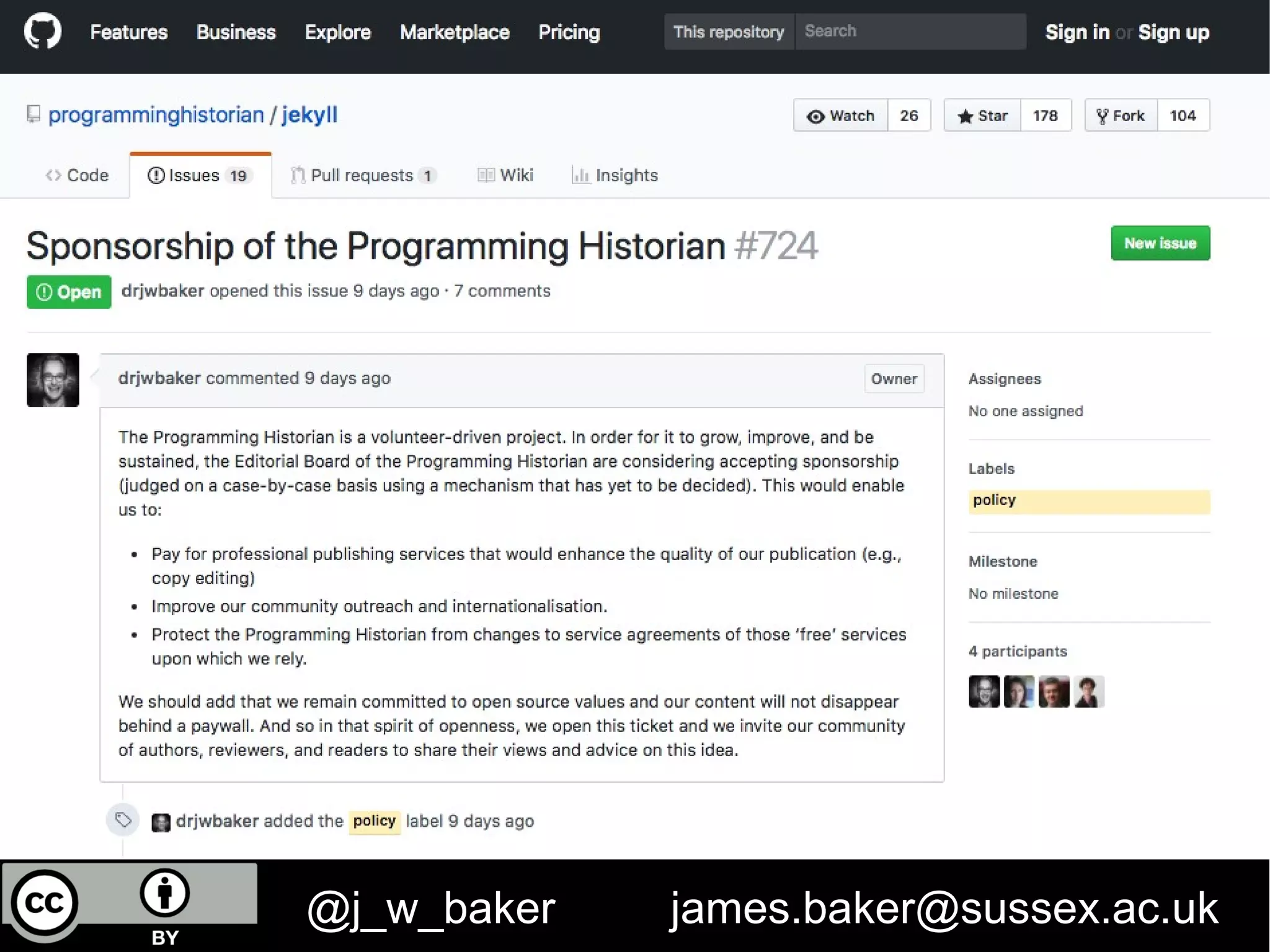Open the 26 watchers count
This screenshot has height=952, width=1270.
click(x=909, y=115)
